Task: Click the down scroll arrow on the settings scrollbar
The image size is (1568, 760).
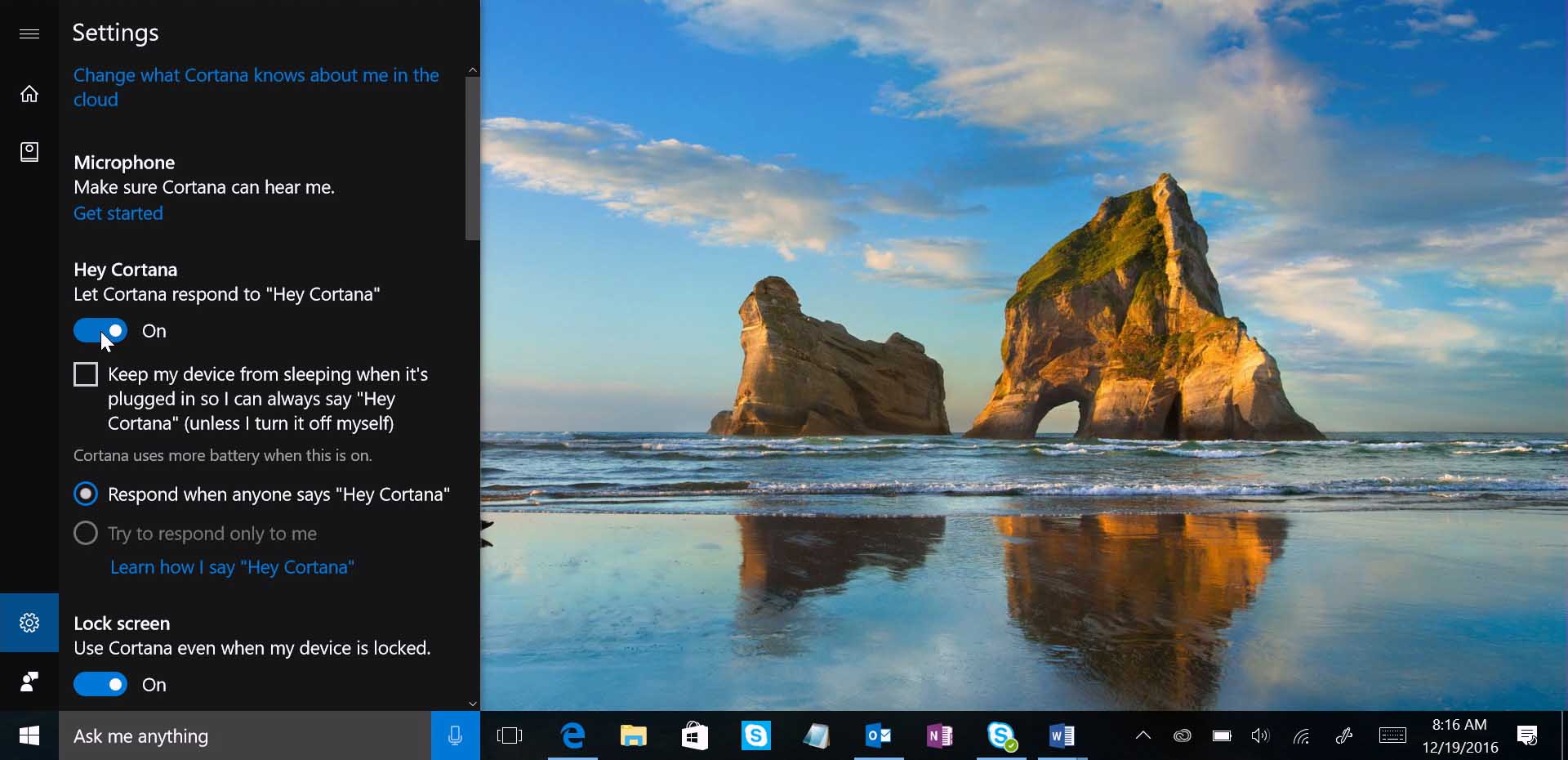Action: tap(472, 704)
